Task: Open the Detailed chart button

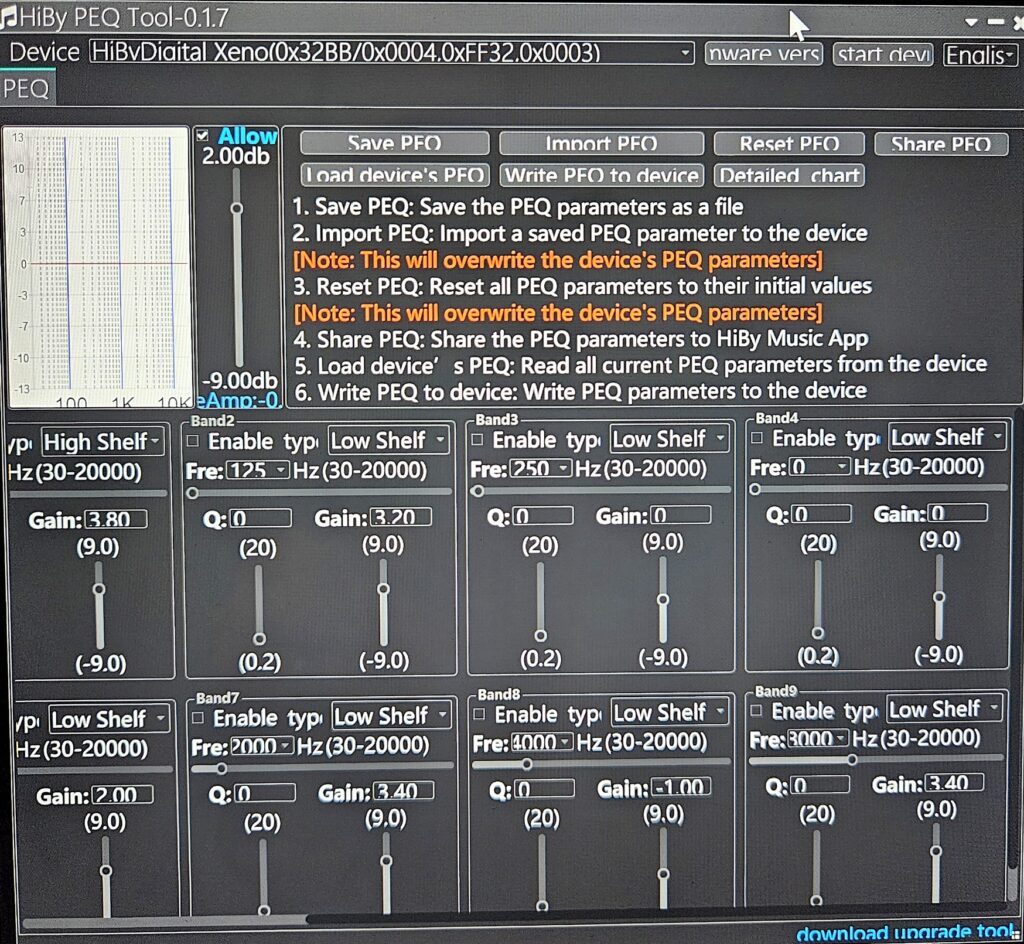Action: (789, 176)
